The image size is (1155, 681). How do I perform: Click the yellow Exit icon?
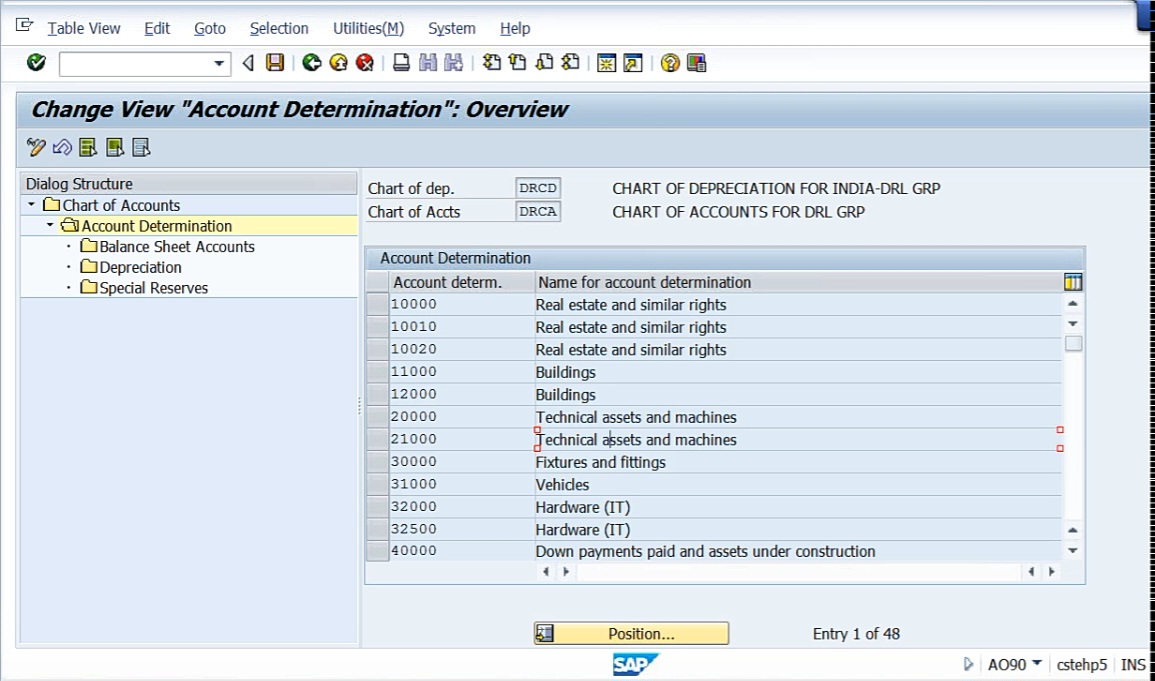pos(338,63)
